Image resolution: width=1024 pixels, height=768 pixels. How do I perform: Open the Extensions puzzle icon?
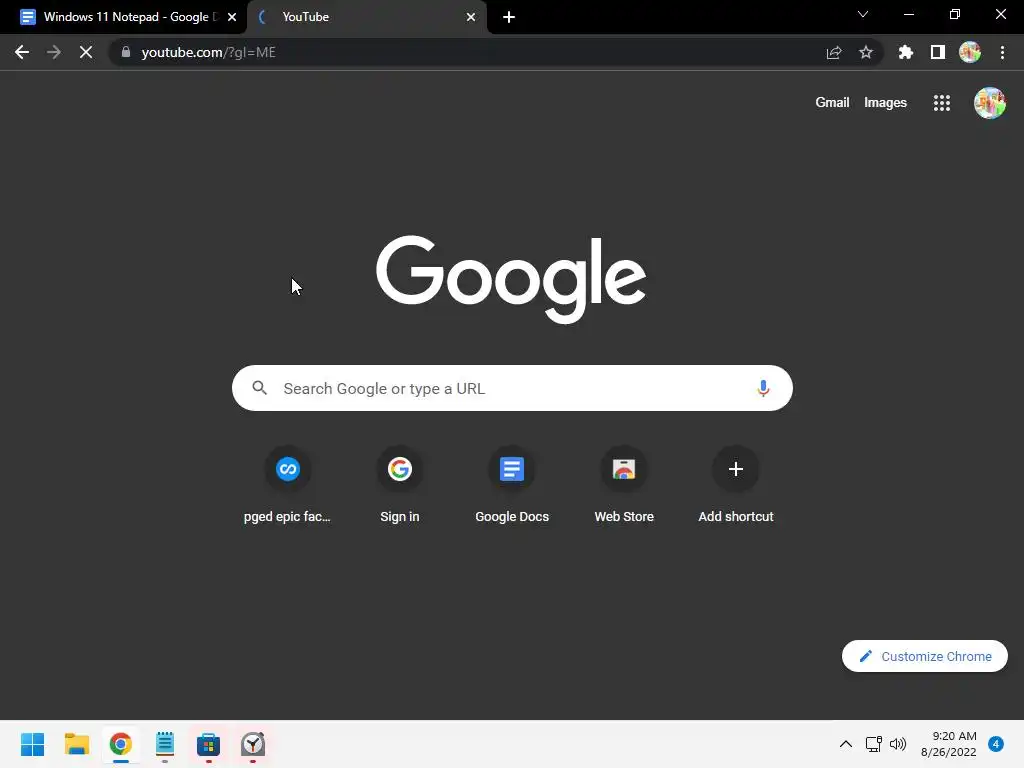pos(905,52)
